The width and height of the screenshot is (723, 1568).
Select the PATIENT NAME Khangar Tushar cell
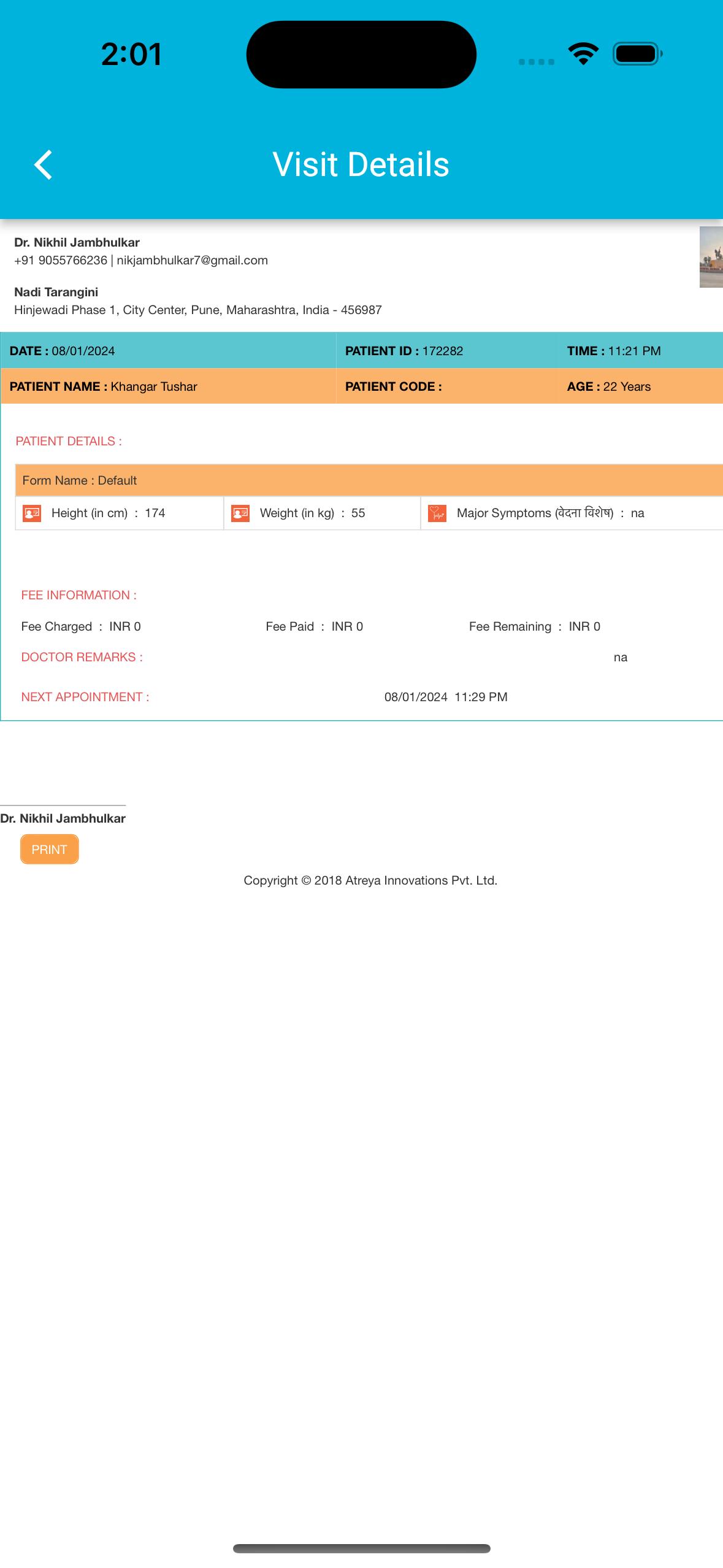click(169, 386)
